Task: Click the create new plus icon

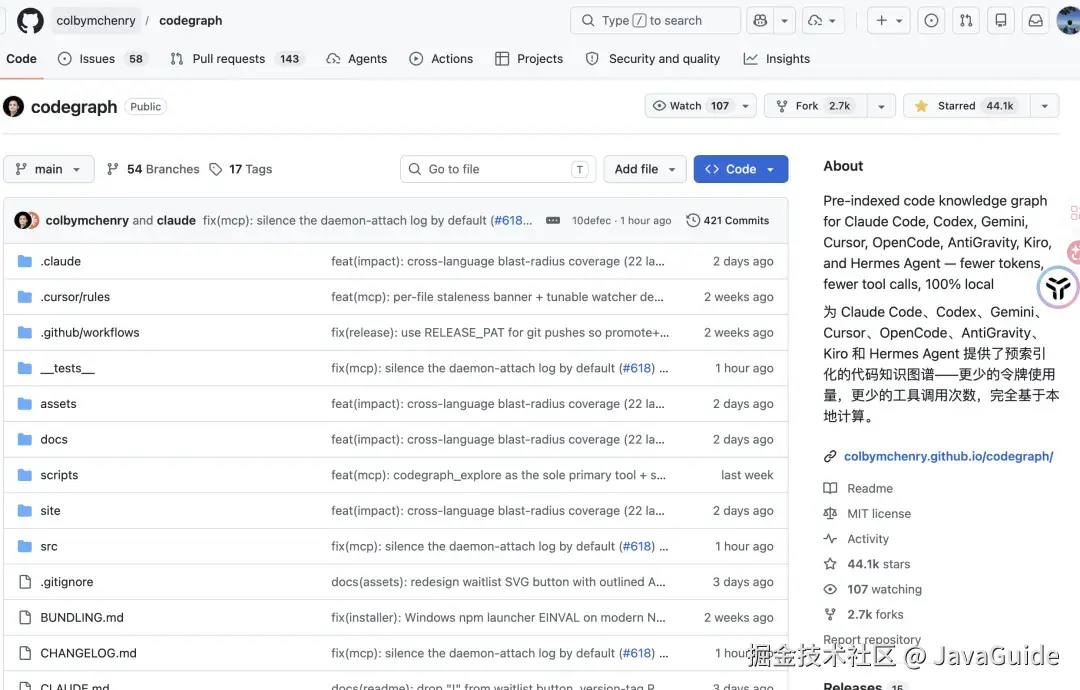Action: [x=882, y=21]
